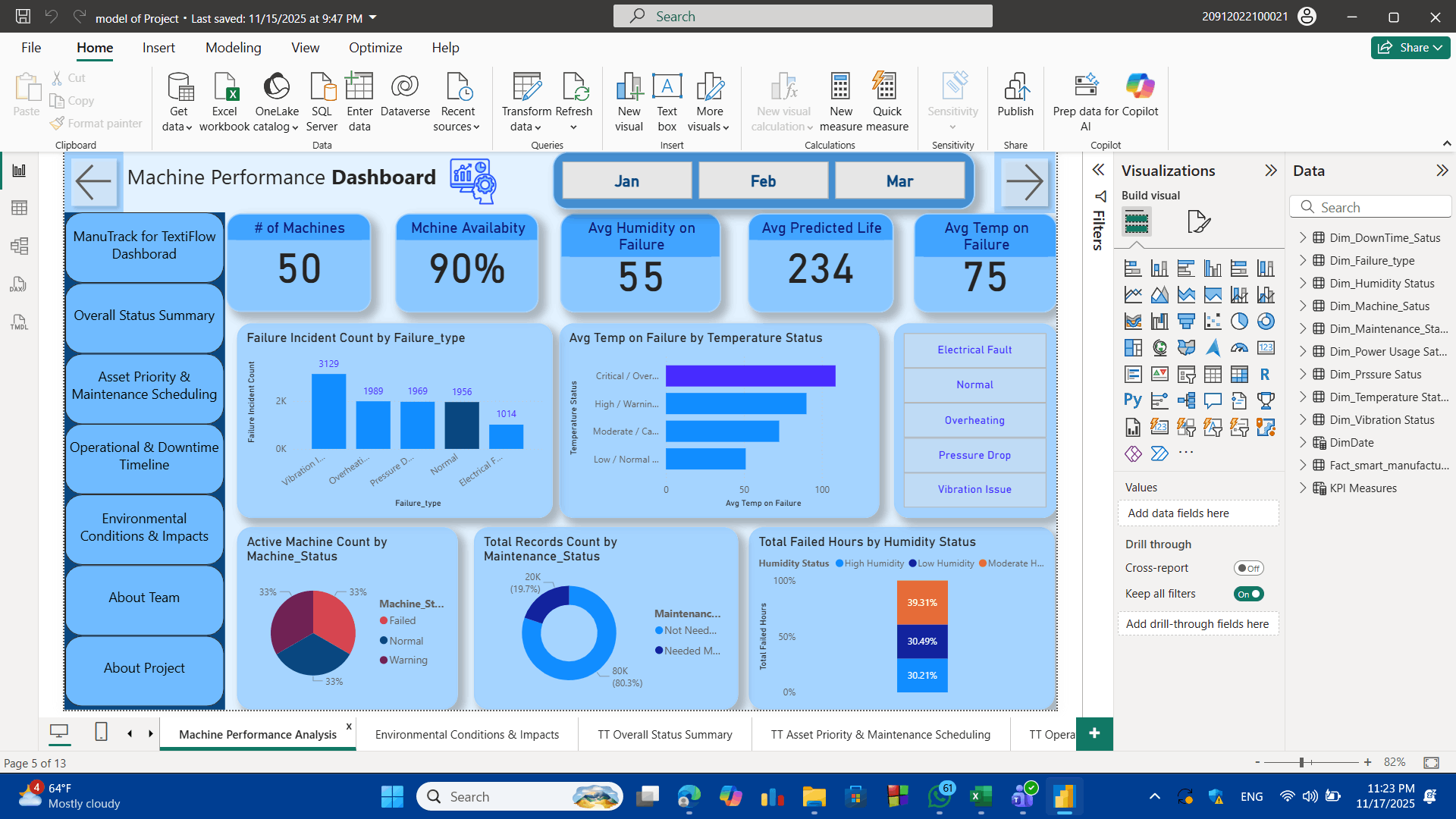This screenshot has width=1456, height=819.
Task: Collapse the Visualizations pane with double chevron
Action: pos(1271,170)
